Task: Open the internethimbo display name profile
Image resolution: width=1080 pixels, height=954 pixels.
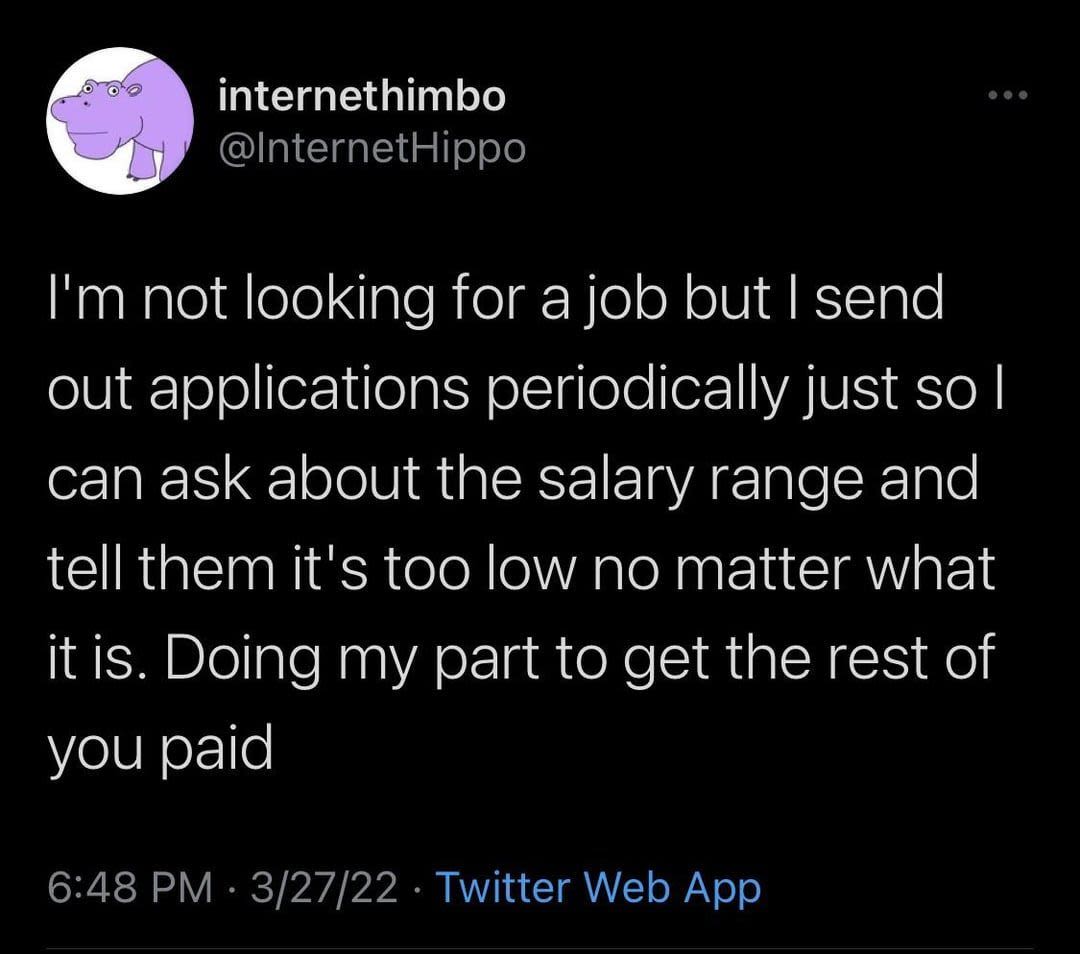Action: [362, 97]
